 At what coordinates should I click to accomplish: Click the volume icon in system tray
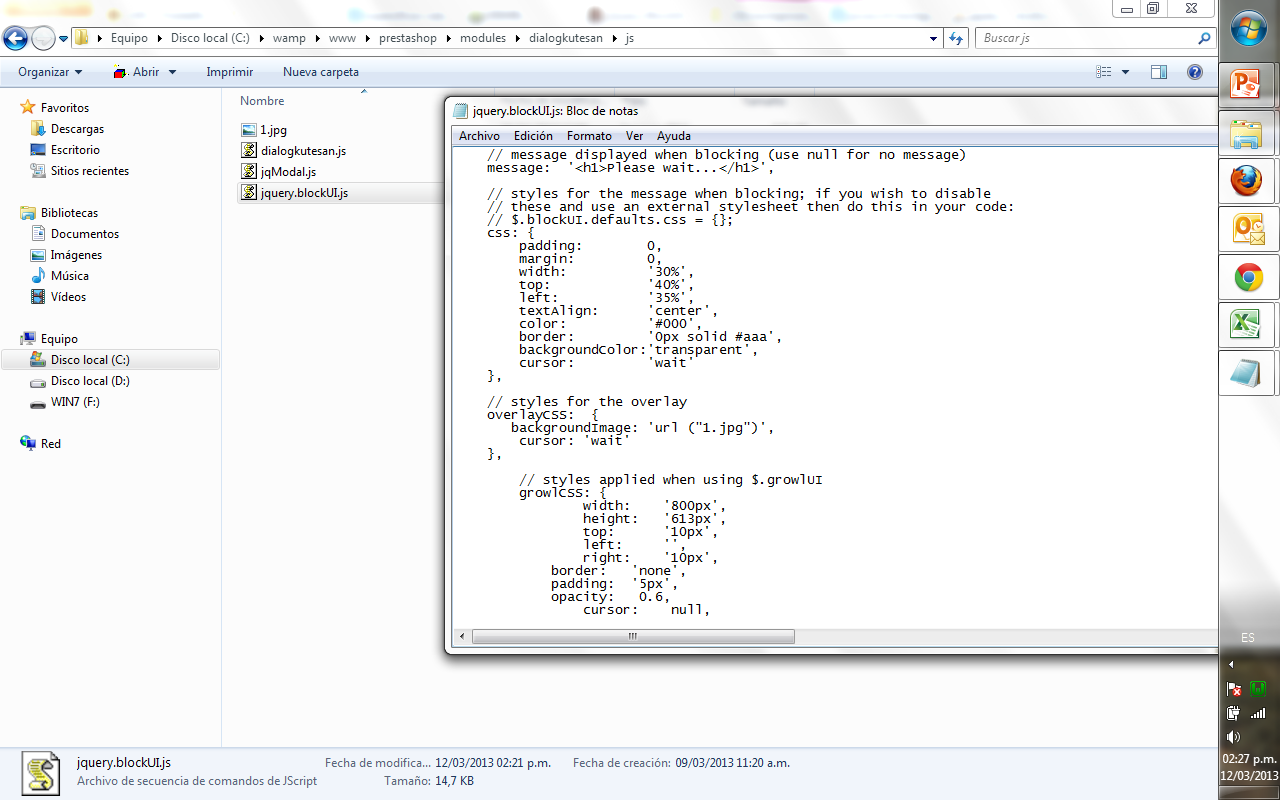pos(1232,737)
